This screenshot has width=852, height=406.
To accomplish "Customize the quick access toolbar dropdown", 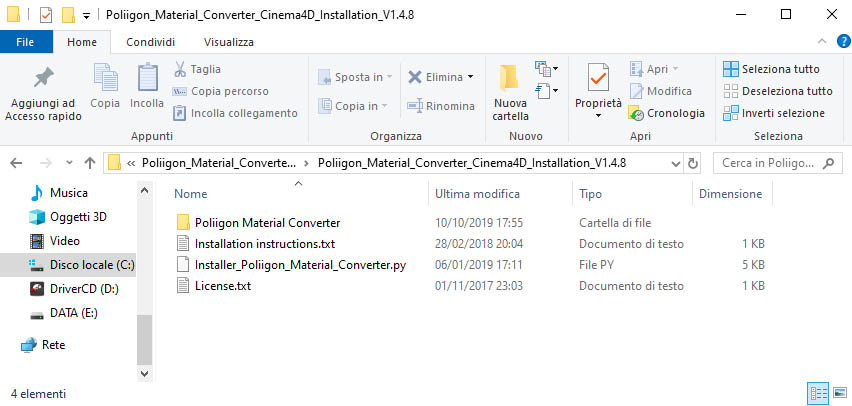I will (86, 16).
